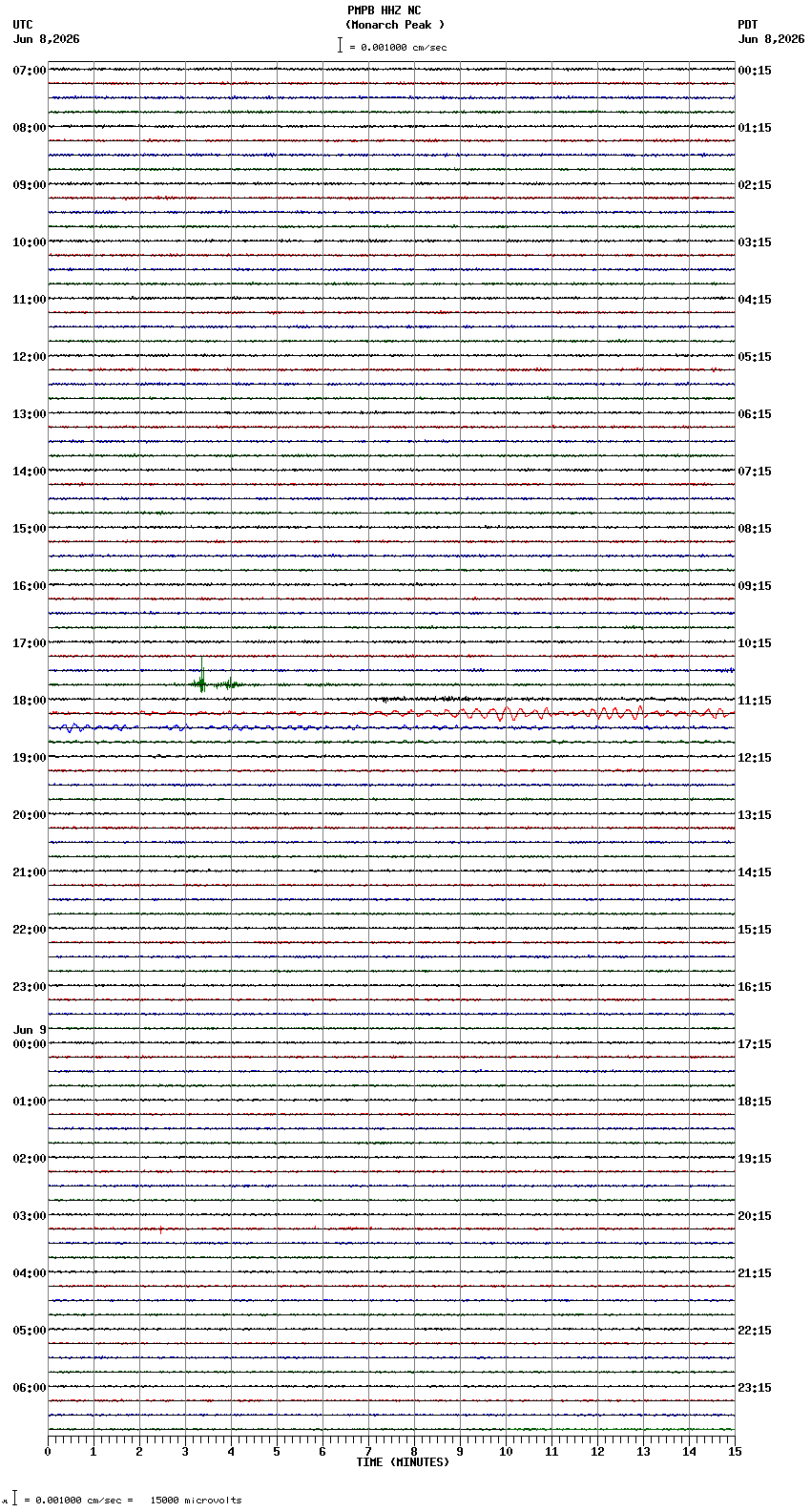The image size is (811, 1512).
Task: Click the "00:00" UTC time label
Action: tap(30, 1044)
